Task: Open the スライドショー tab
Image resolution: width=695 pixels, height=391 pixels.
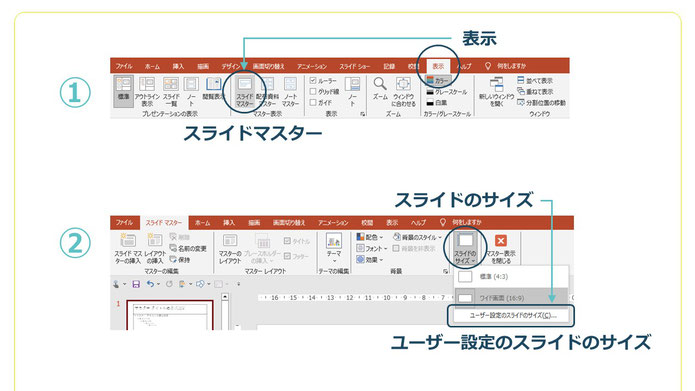Action: tap(355, 66)
